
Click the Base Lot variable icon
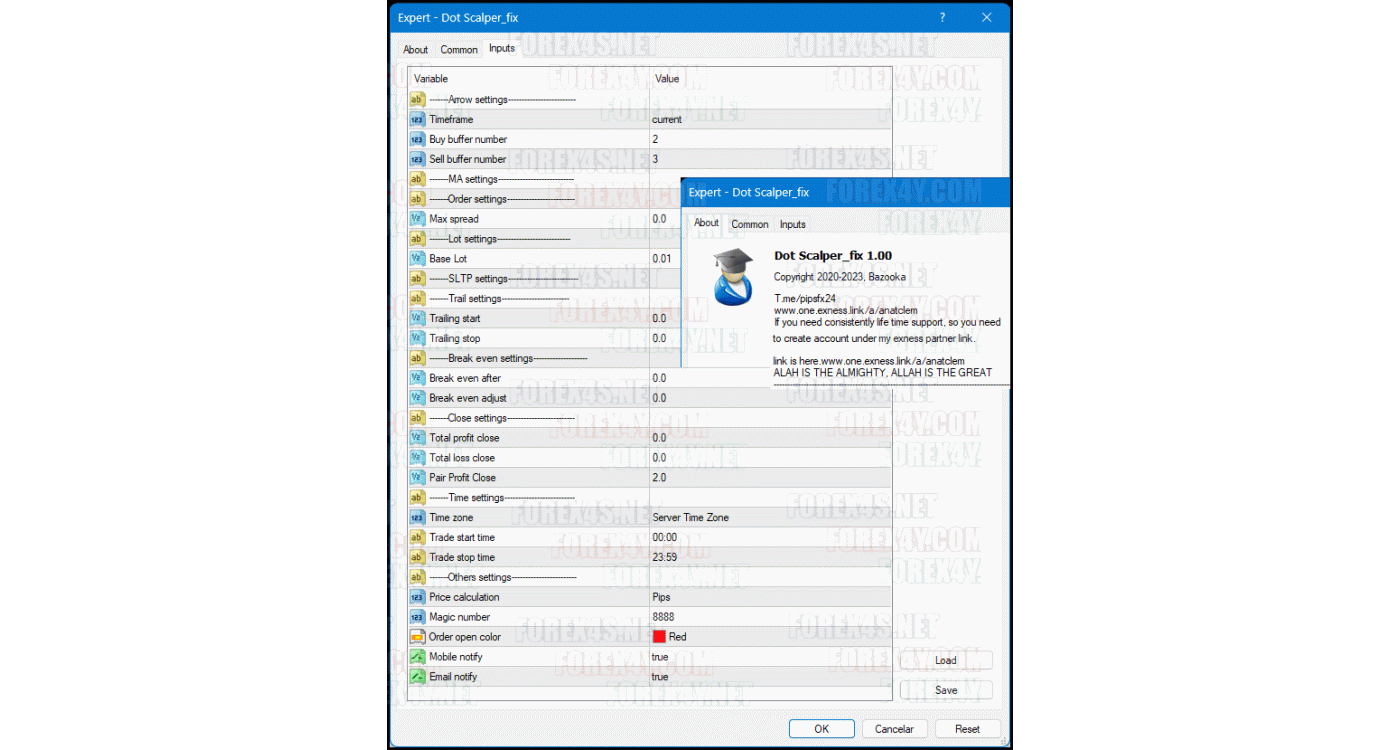point(417,259)
